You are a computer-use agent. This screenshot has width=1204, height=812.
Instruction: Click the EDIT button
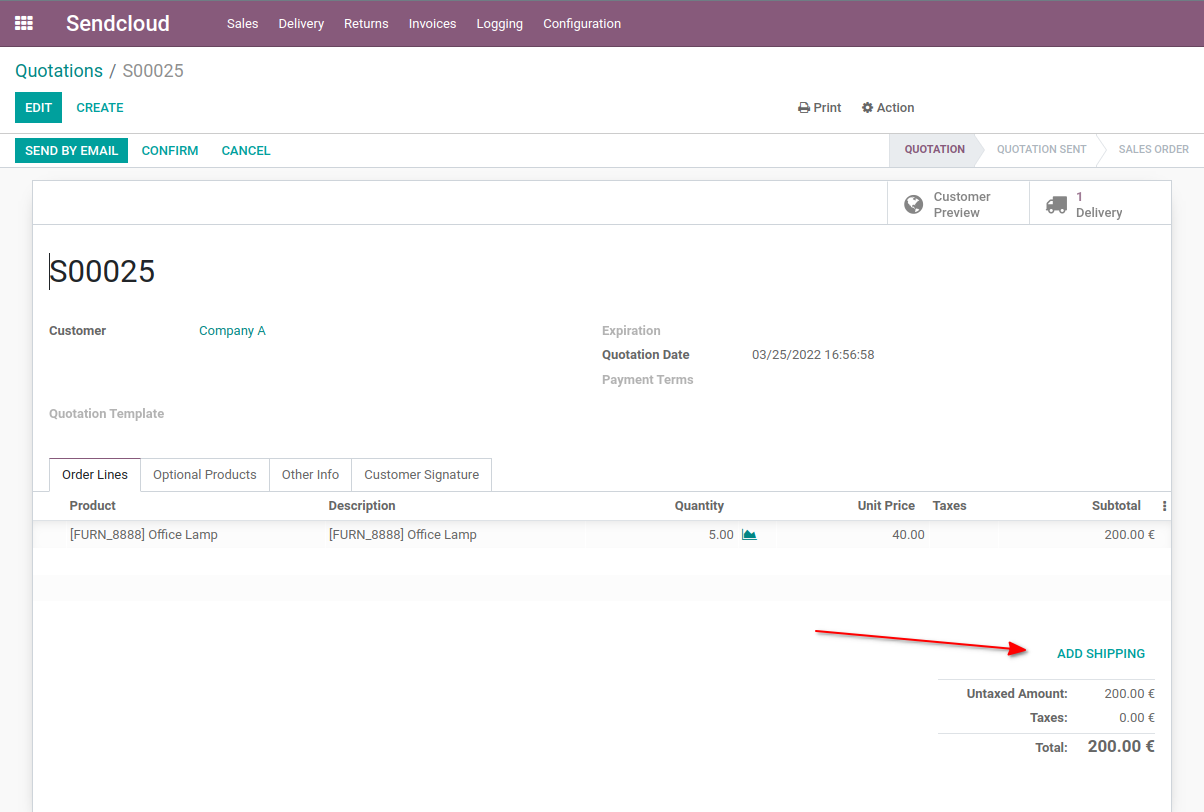38,107
